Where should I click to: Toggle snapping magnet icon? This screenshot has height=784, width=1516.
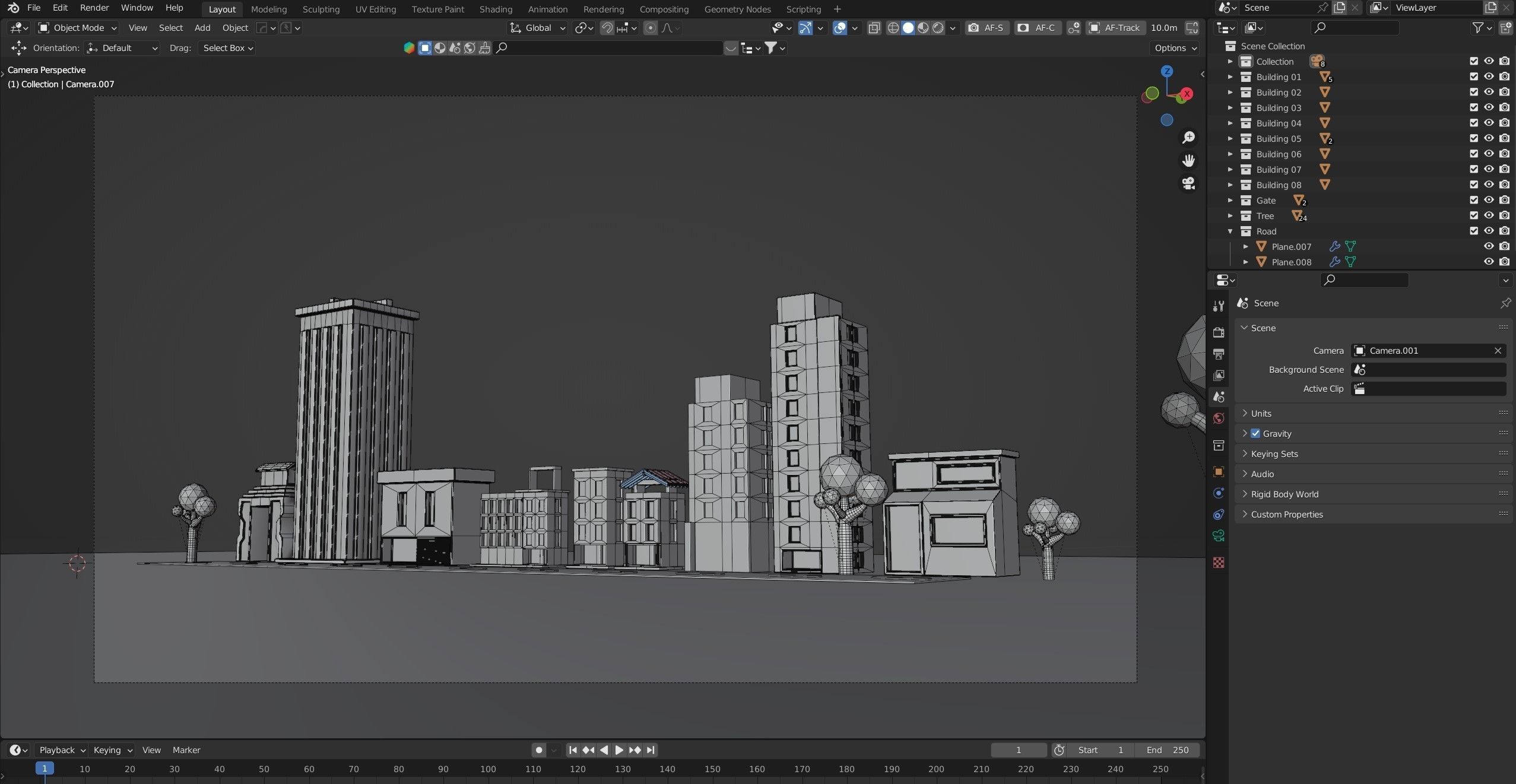[x=607, y=28]
